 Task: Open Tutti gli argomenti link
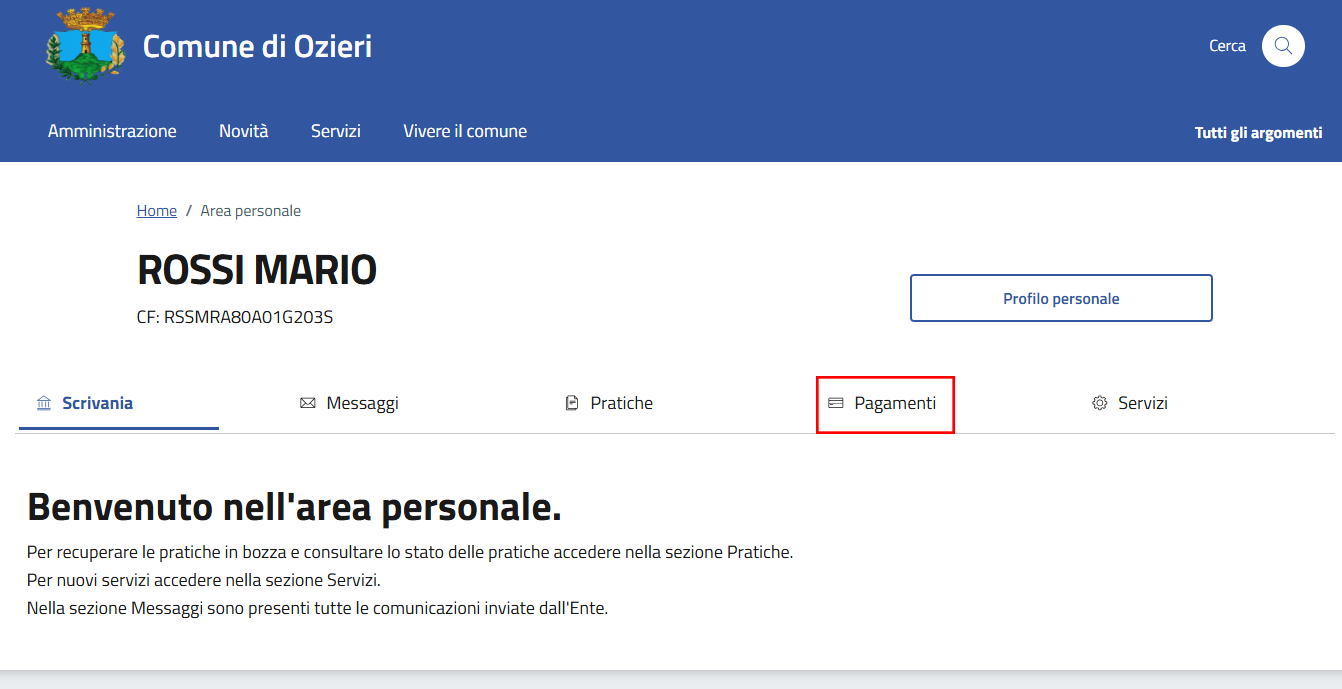[x=1259, y=132]
